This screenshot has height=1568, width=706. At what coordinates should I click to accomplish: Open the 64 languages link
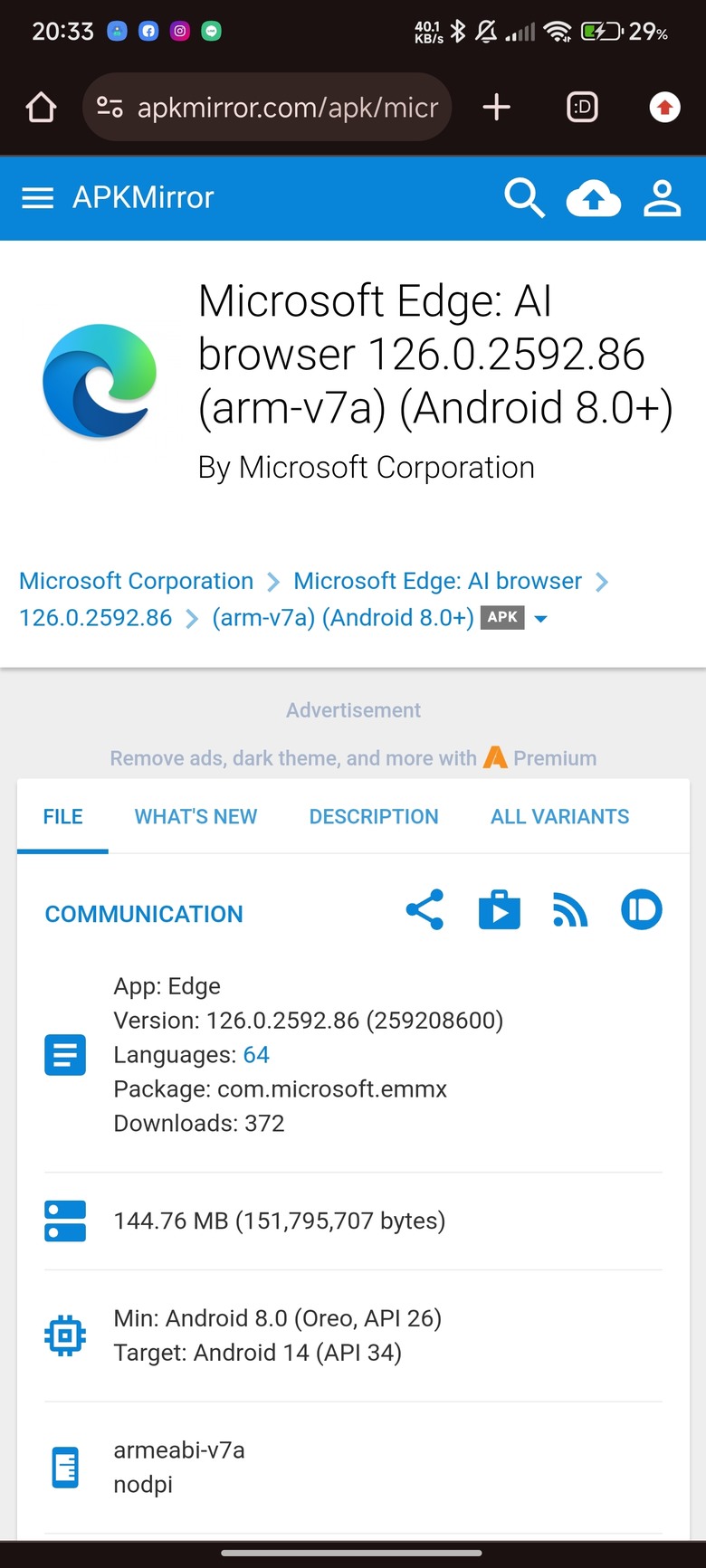pos(256,1055)
